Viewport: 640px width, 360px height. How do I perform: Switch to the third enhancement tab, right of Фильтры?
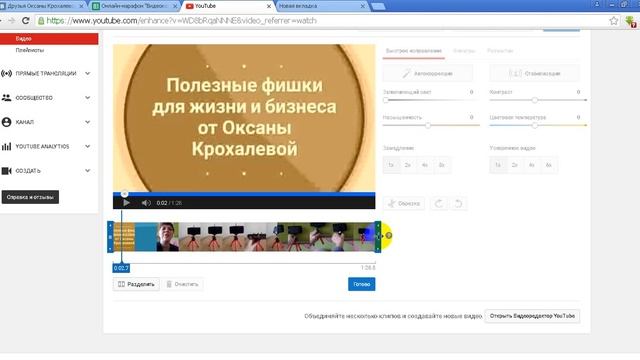tap(500, 51)
